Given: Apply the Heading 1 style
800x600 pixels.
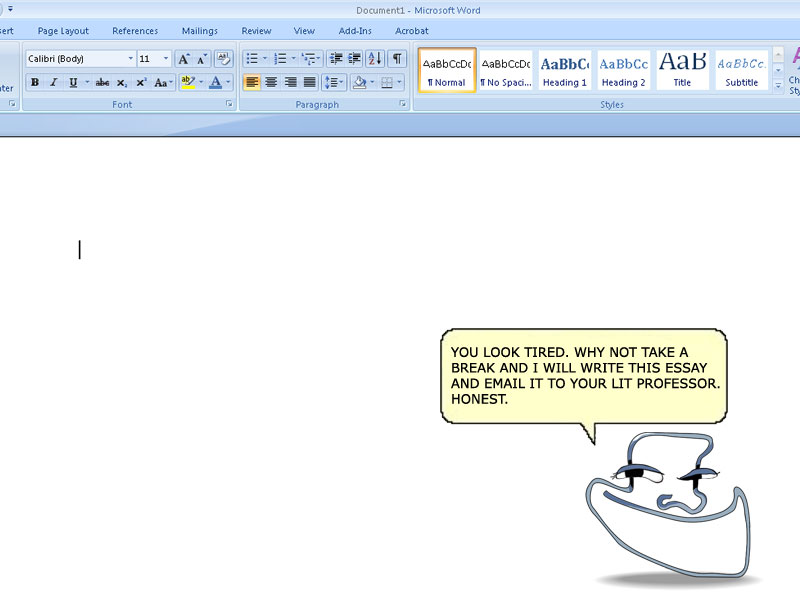Looking at the screenshot, I should click(x=565, y=70).
